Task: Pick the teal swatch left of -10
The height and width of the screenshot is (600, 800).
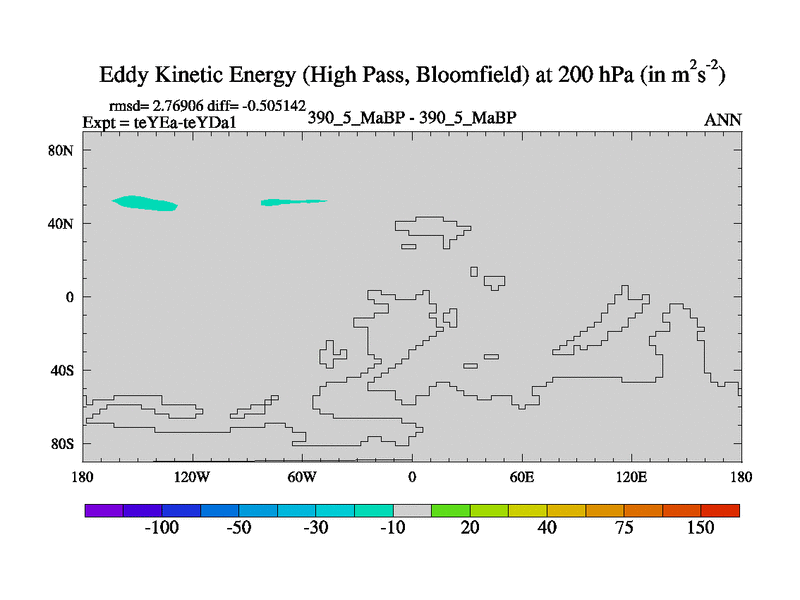Action: [x=374, y=510]
